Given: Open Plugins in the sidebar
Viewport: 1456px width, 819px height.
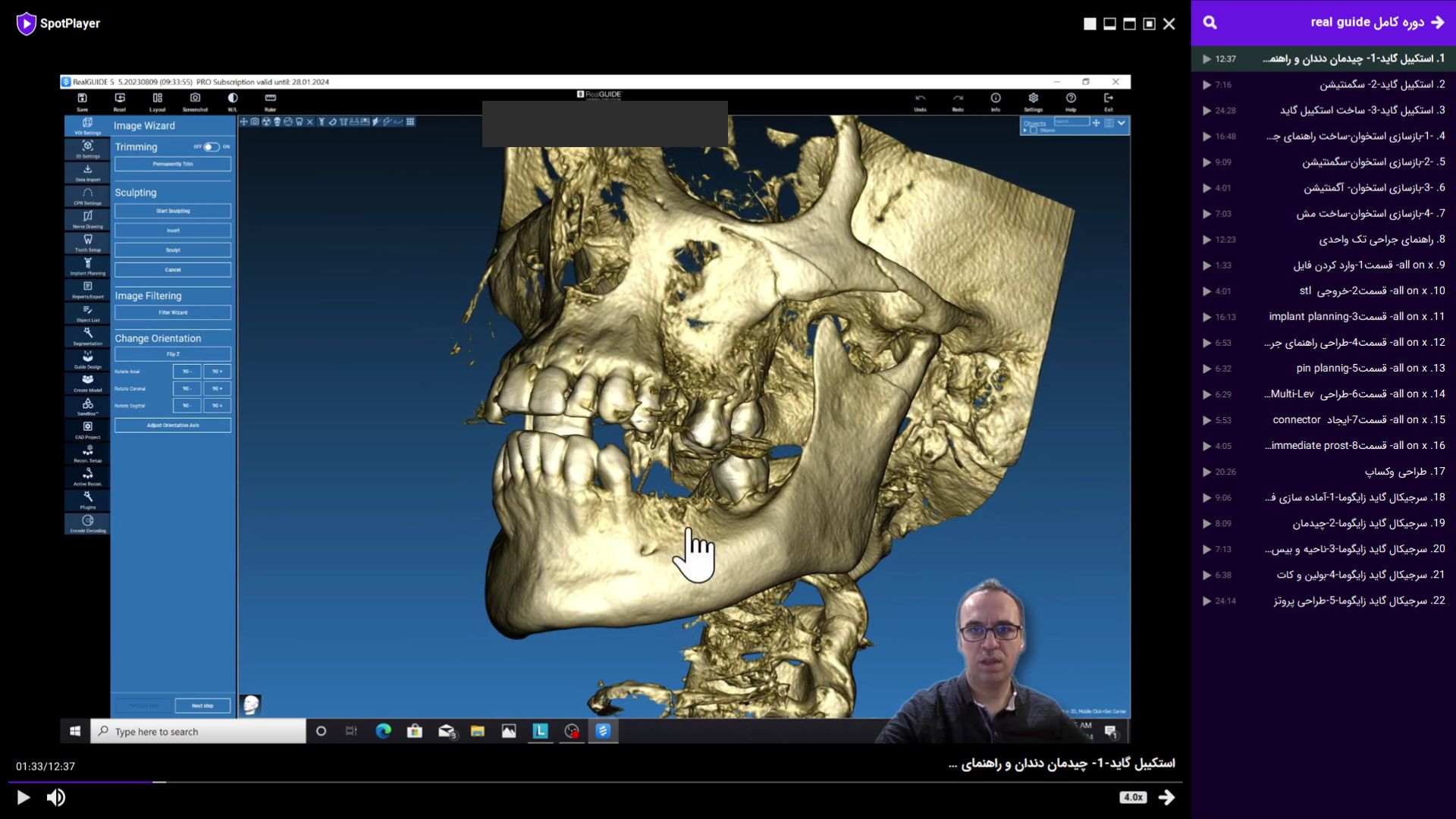Looking at the screenshot, I should click(88, 500).
